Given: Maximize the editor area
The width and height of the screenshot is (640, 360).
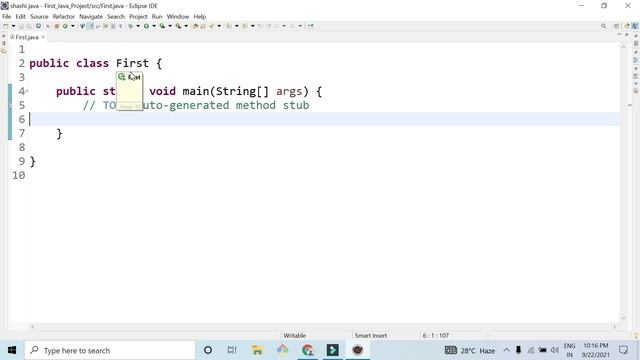Looking at the screenshot, I should click(x=627, y=35).
